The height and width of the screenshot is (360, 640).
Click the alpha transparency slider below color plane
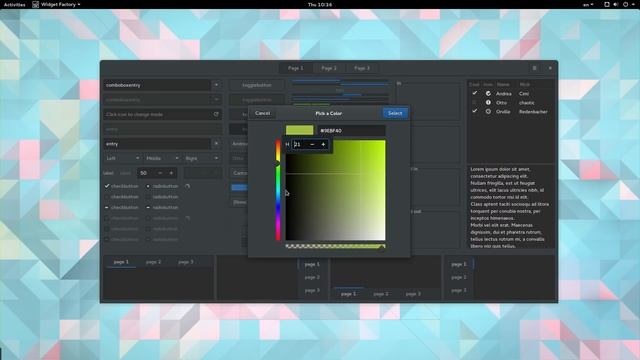point(335,246)
